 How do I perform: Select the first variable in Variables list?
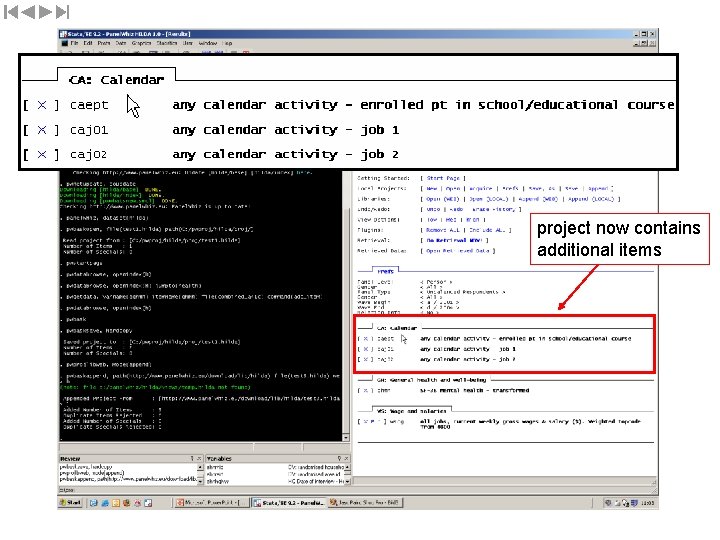[215, 467]
